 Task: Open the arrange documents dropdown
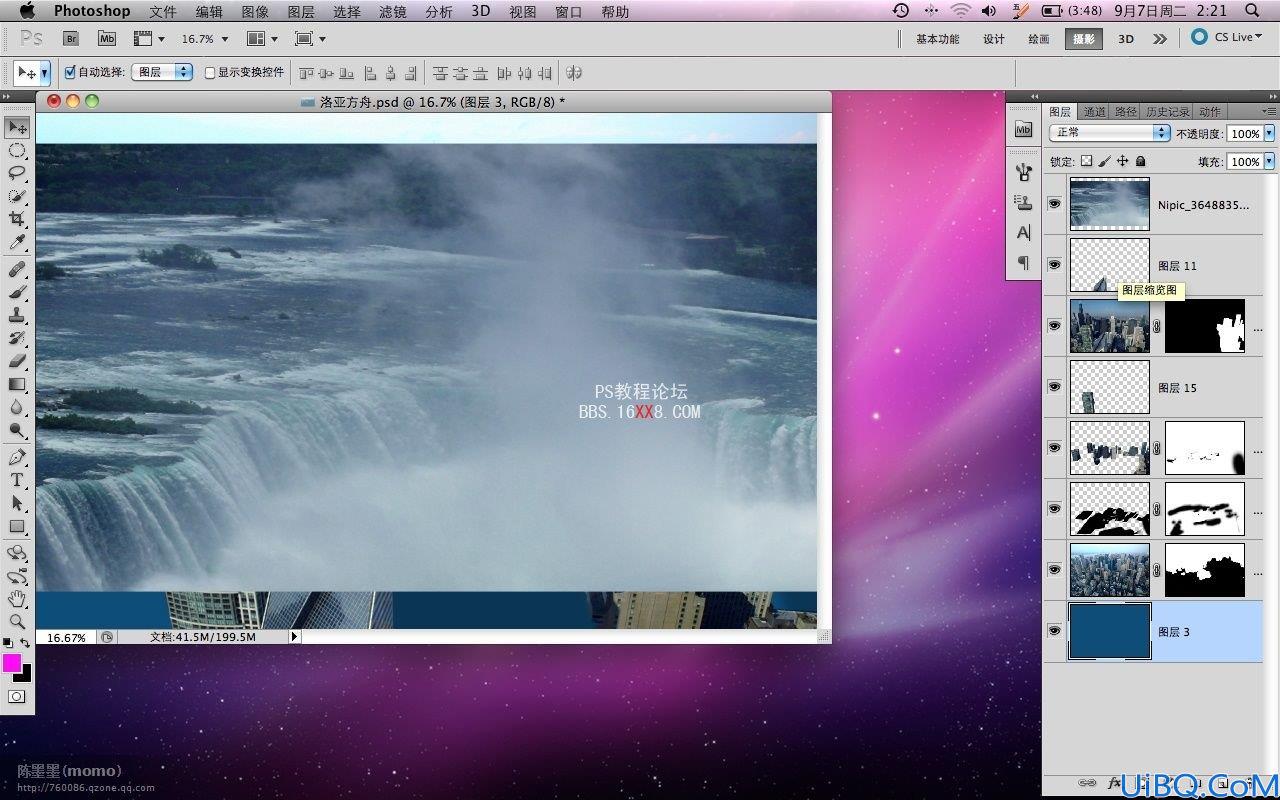pyautogui.click(x=262, y=38)
